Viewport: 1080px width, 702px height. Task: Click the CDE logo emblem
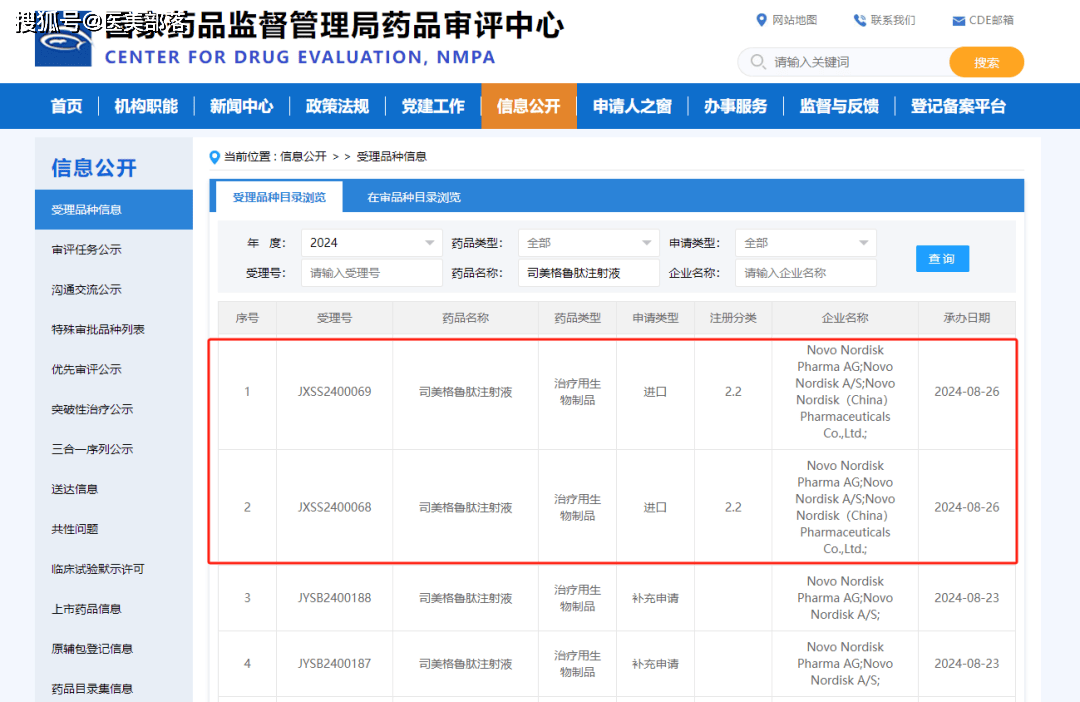(x=63, y=40)
